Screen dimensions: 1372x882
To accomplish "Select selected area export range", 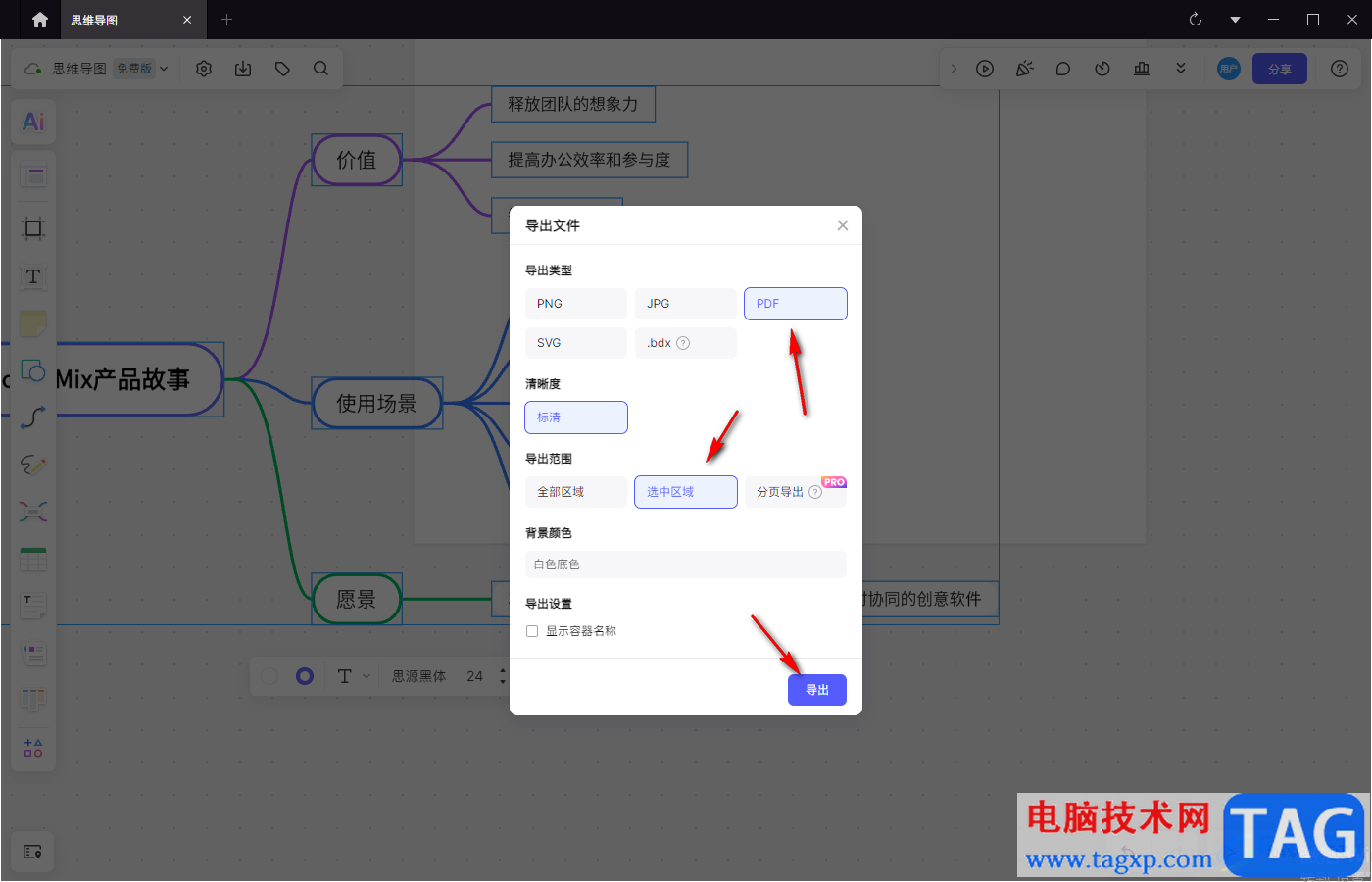I will 686,492.
